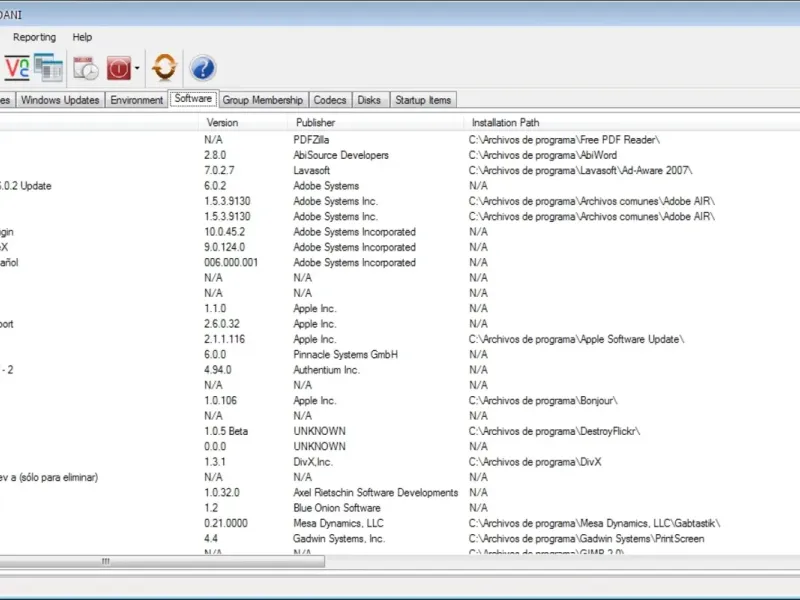The width and height of the screenshot is (800, 600).
Task: Sort by the Version column header
Action: [x=222, y=122]
